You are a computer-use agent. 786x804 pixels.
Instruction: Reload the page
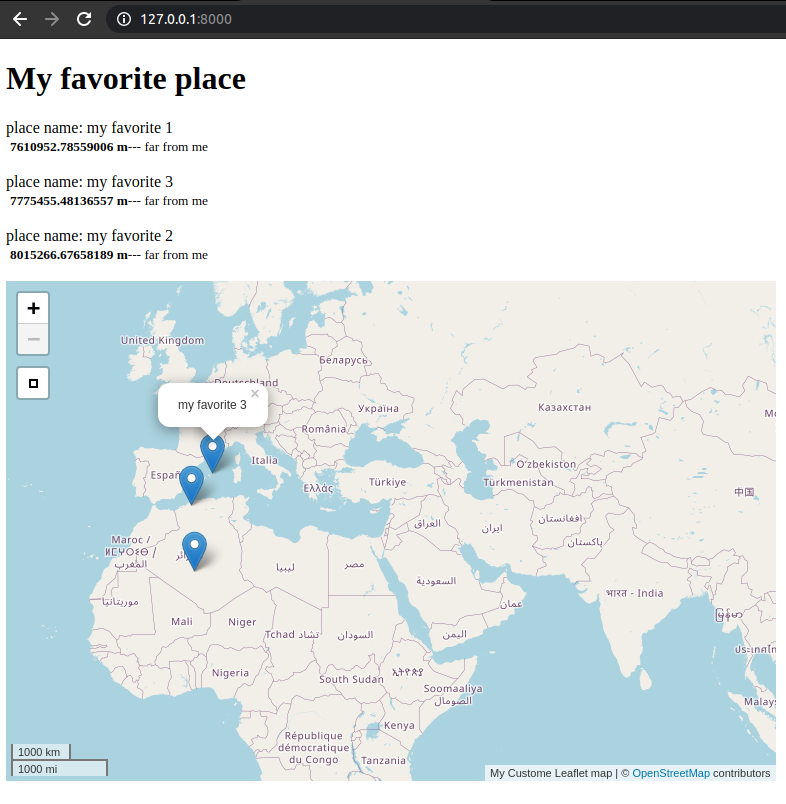[84, 18]
